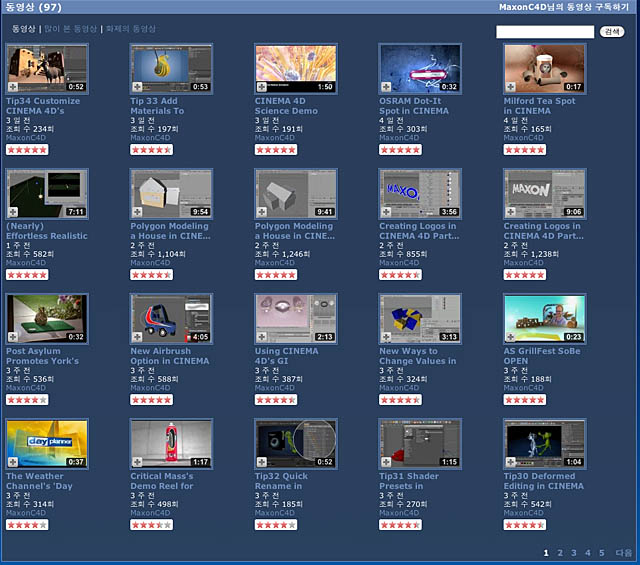This screenshot has width=640, height=565.
Task: Click plus icon on AS GrillFest SoBe thumbnail
Action: point(511,337)
